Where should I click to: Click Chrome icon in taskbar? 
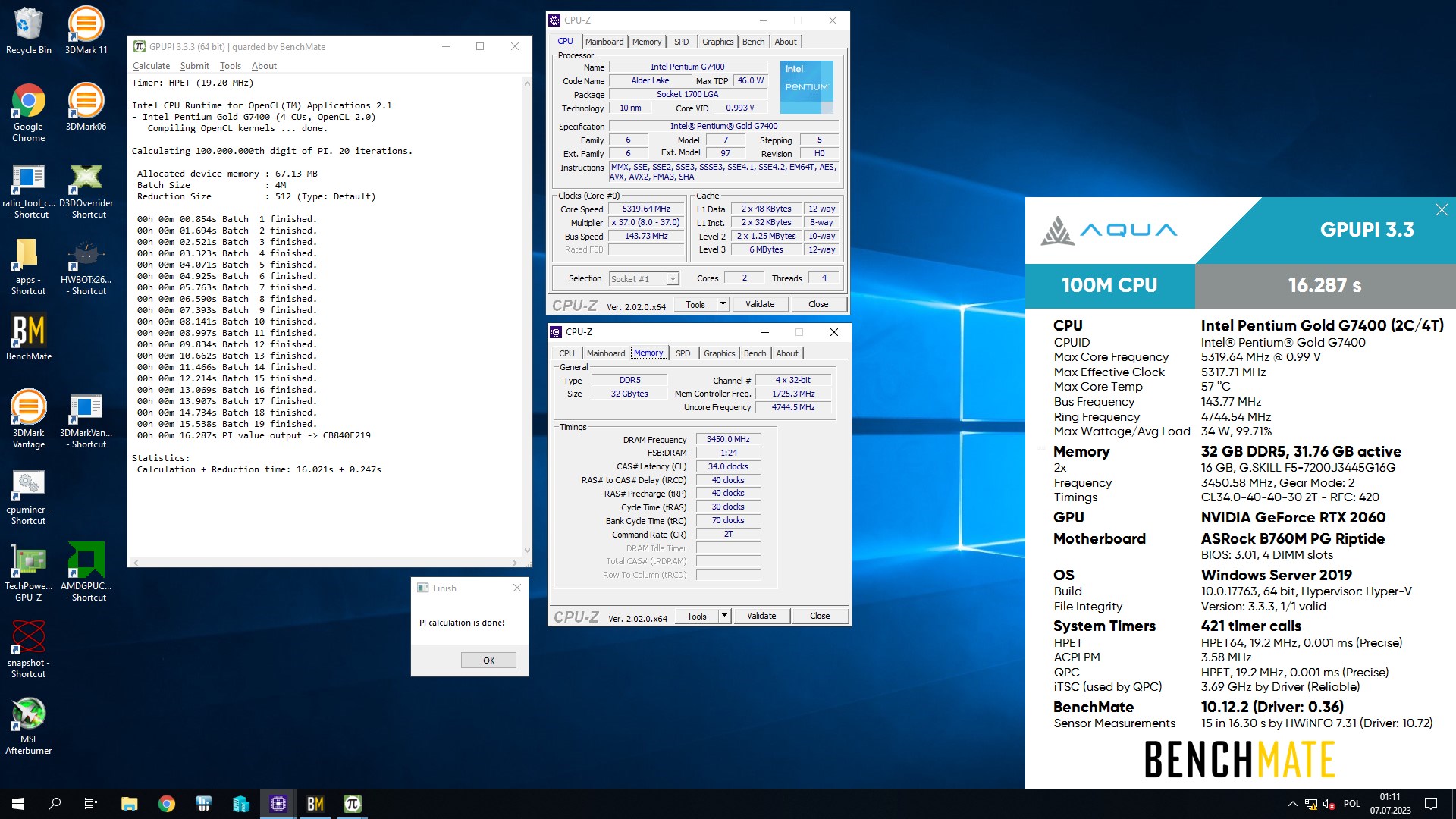click(x=166, y=804)
